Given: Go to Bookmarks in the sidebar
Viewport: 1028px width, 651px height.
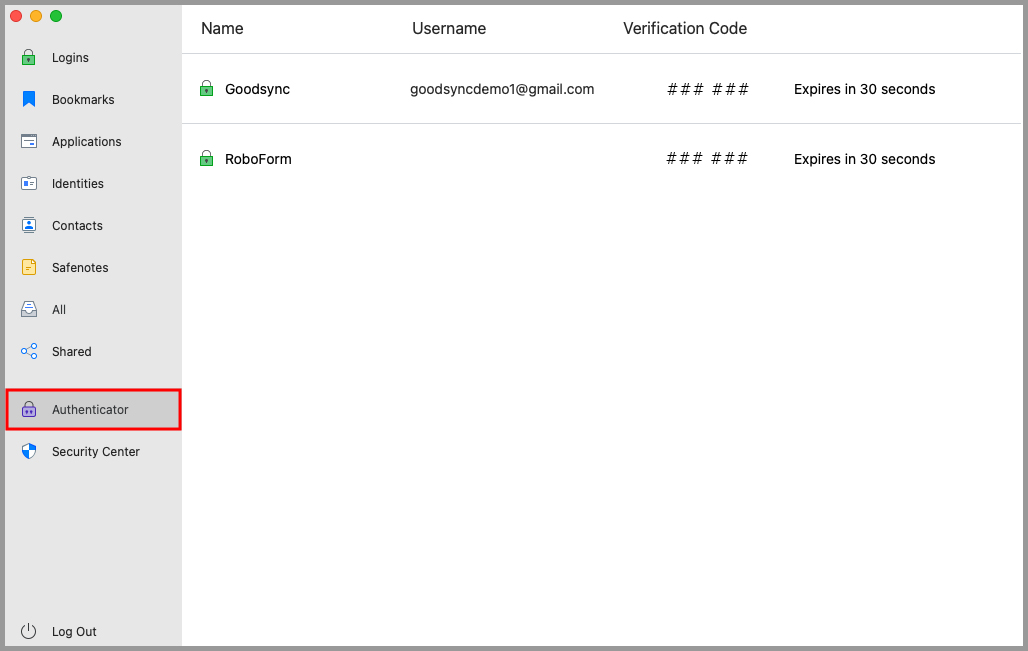Looking at the screenshot, I should (83, 100).
